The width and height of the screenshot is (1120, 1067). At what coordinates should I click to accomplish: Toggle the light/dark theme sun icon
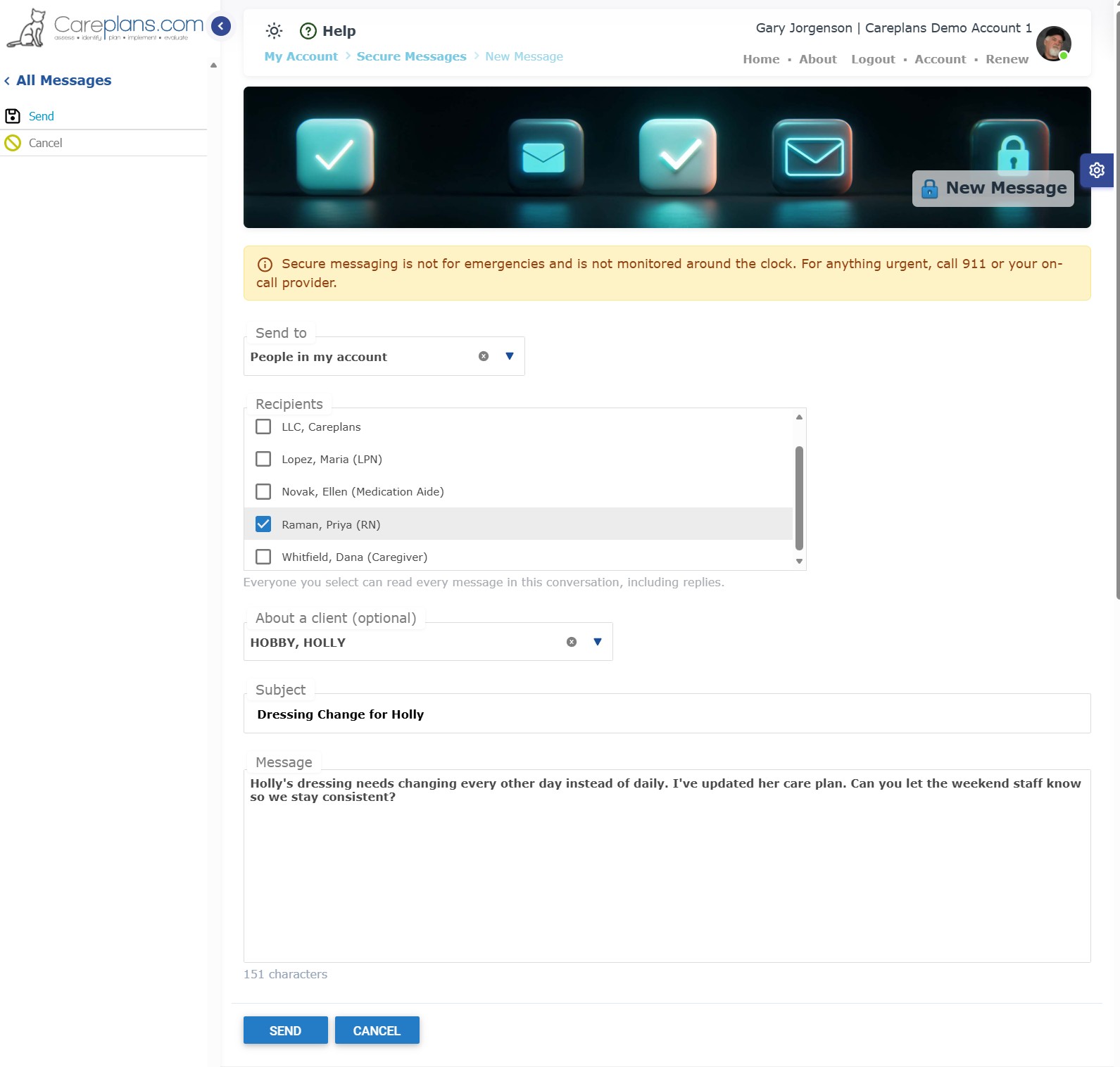pos(274,31)
